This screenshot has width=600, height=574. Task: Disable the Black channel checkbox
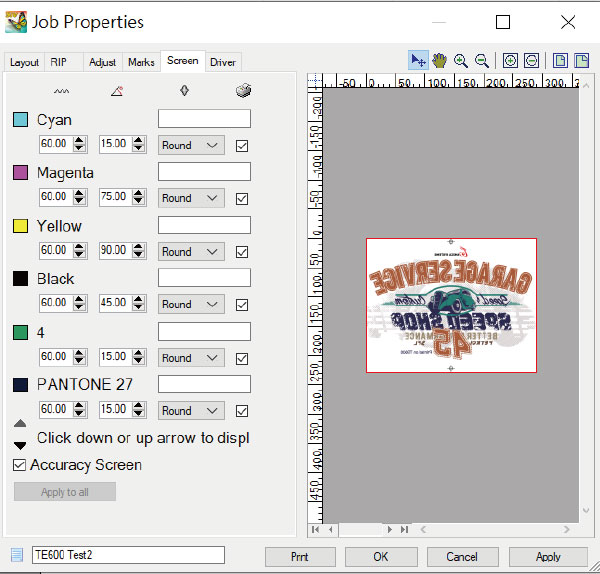tap(241, 304)
